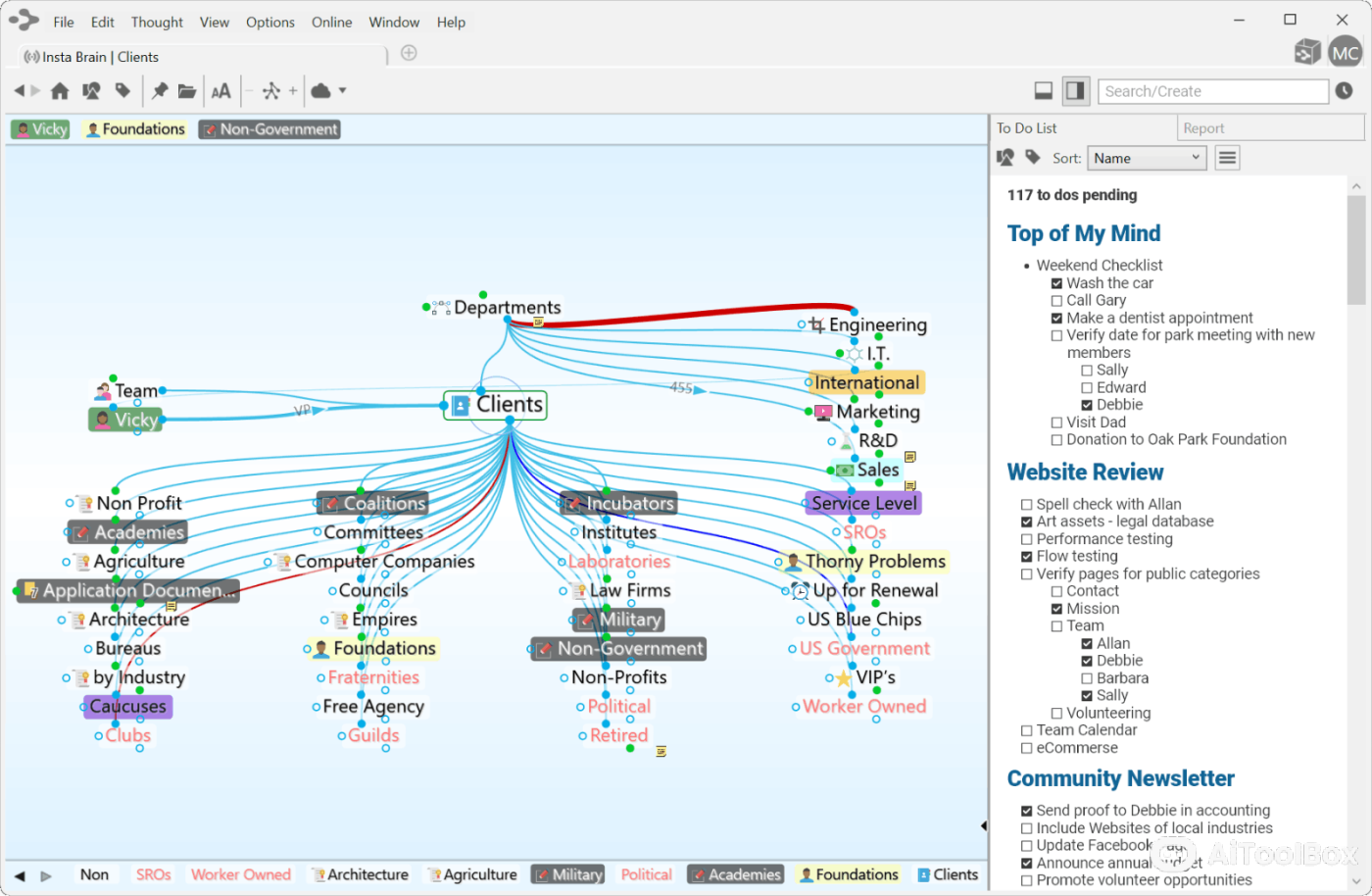1372x896 pixels.
Task: Click the Home thought toolbar icon
Action: (60, 91)
